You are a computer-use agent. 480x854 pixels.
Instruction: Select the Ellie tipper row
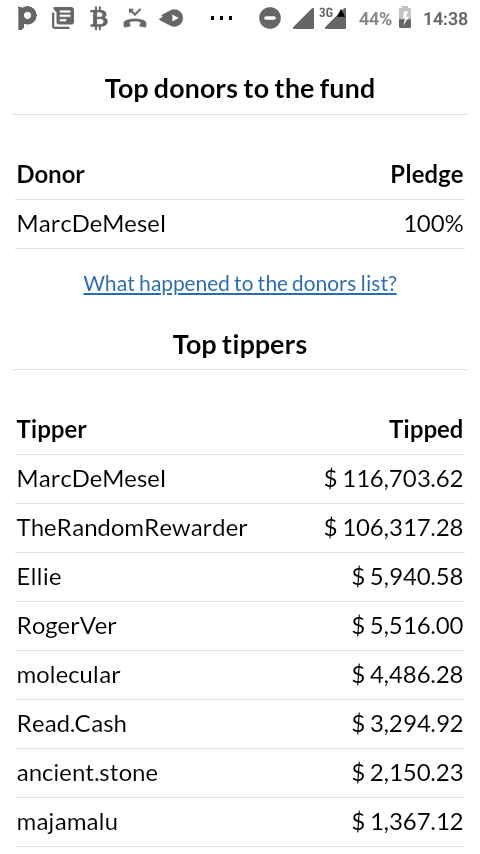pyautogui.click(x=240, y=577)
